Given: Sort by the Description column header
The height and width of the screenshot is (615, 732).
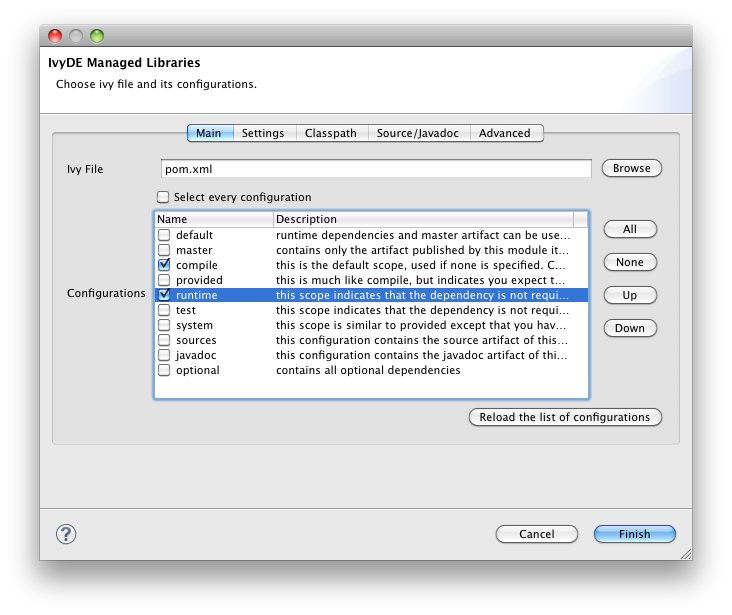Looking at the screenshot, I should tap(422, 219).
